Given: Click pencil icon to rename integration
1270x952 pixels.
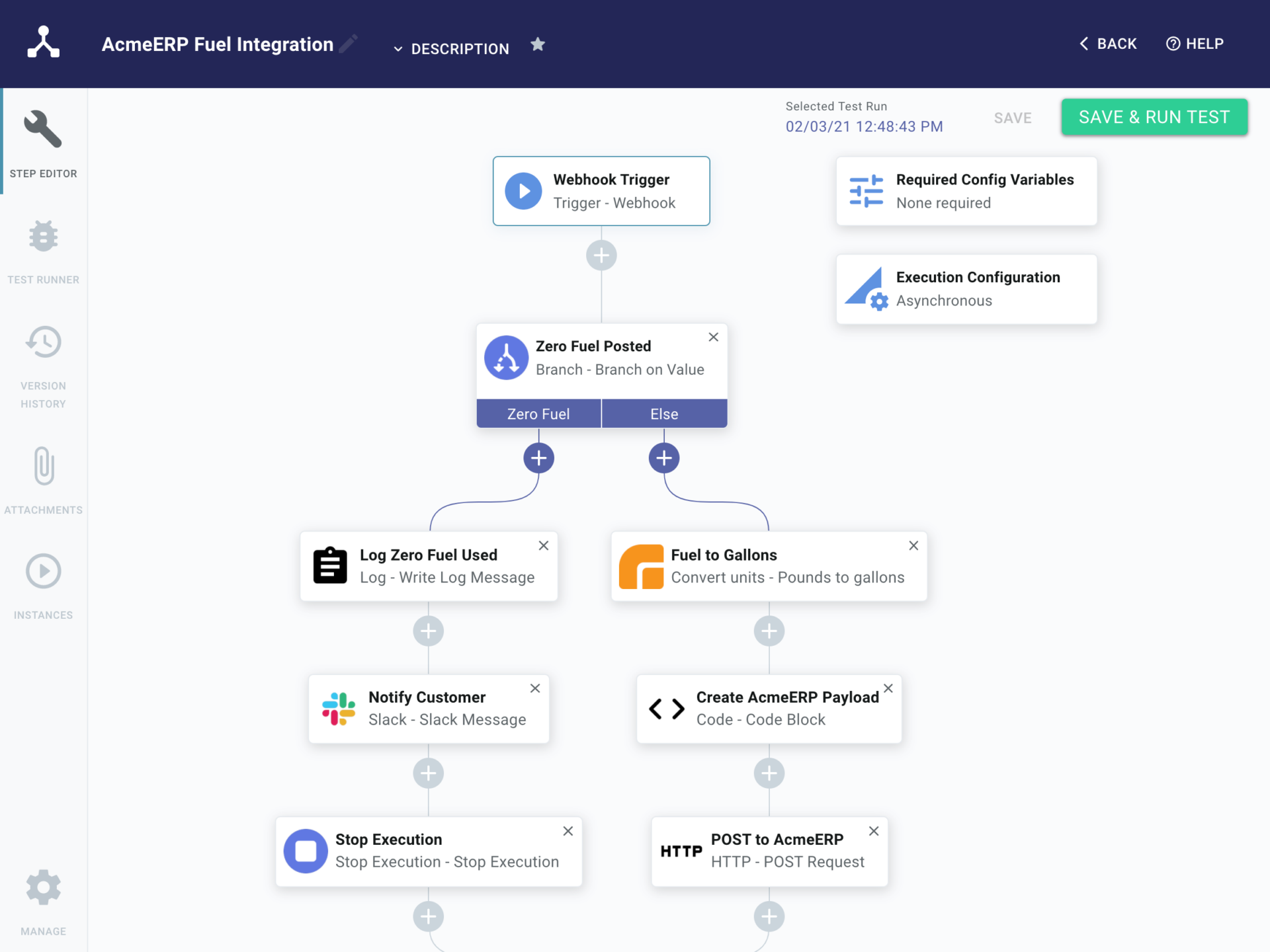Looking at the screenshot, I should [349, 44].
